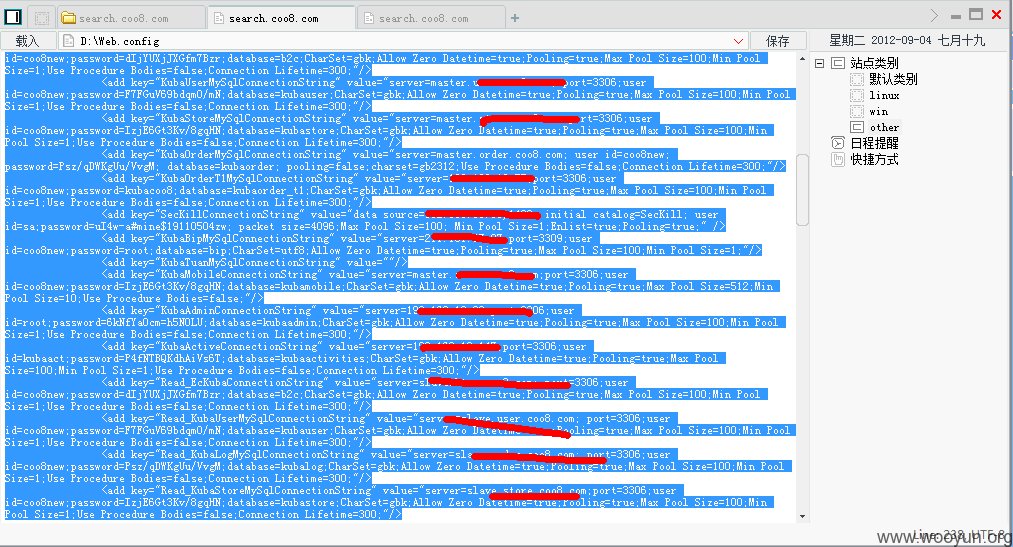Click the 站点类别 category icon

pyautogui.click(x=838, y=63)
